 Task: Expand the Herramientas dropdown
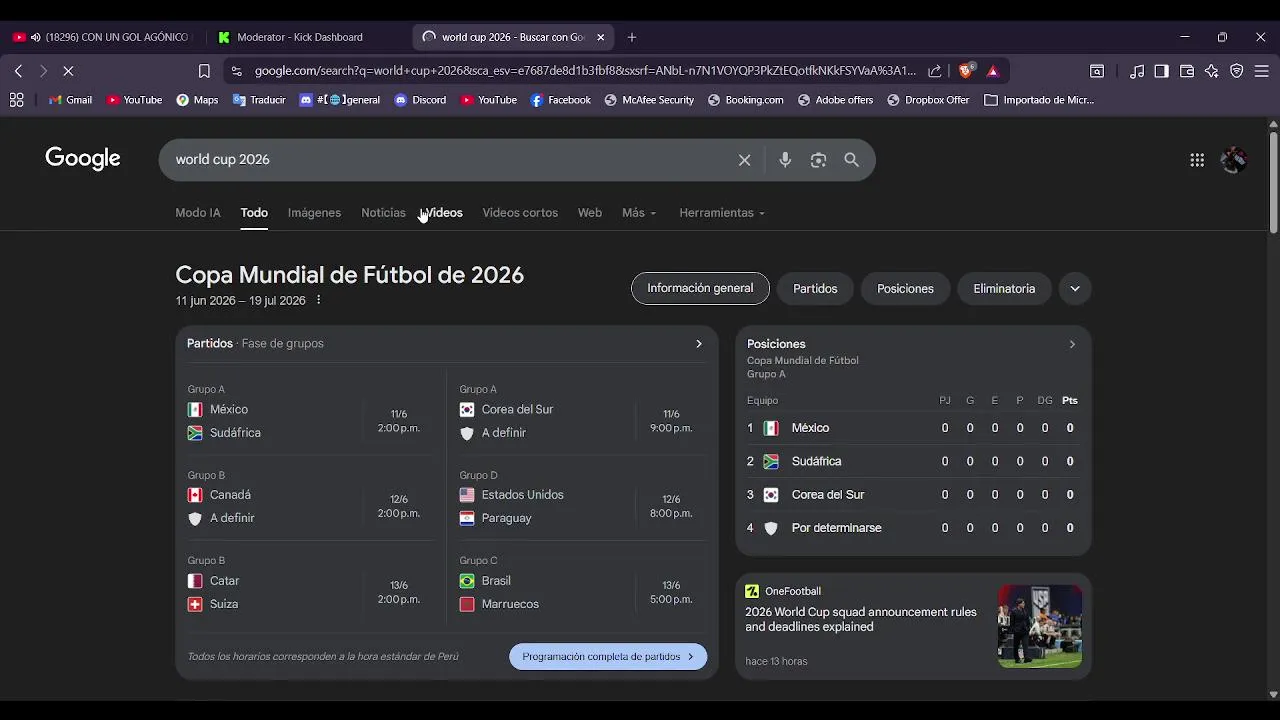(x=722, y=213)
